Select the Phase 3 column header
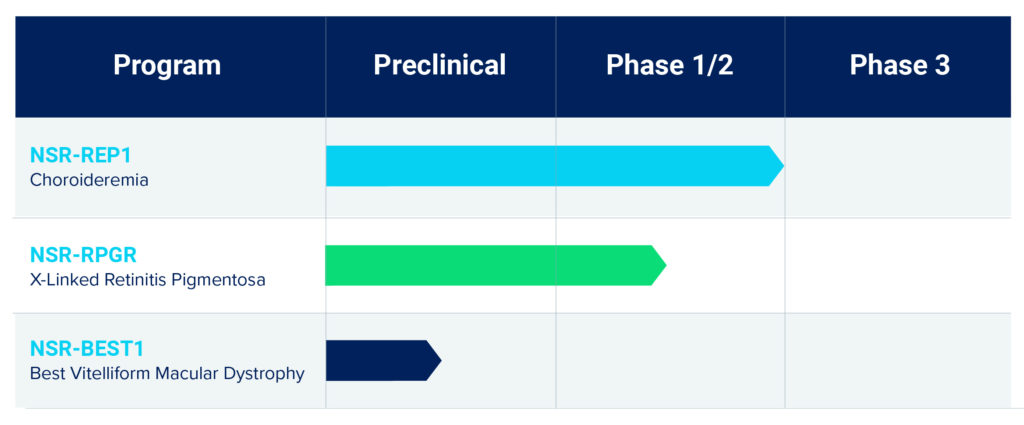Viewport: 1024px width, 425px height. pyautogui.click(x=899, y=66)
